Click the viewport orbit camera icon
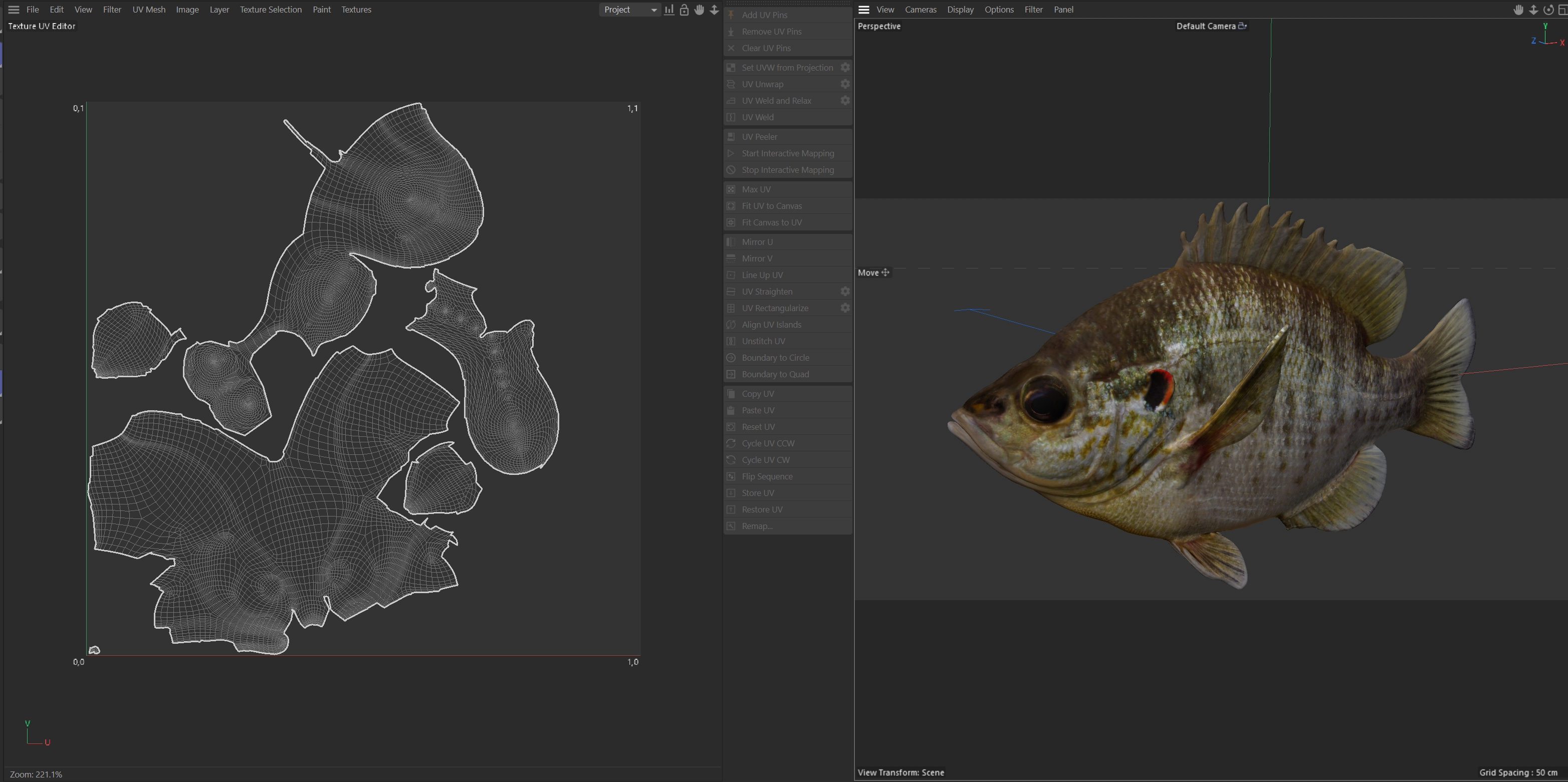This screenshot has width=1568, height=782. click(x=1548, y=10)
